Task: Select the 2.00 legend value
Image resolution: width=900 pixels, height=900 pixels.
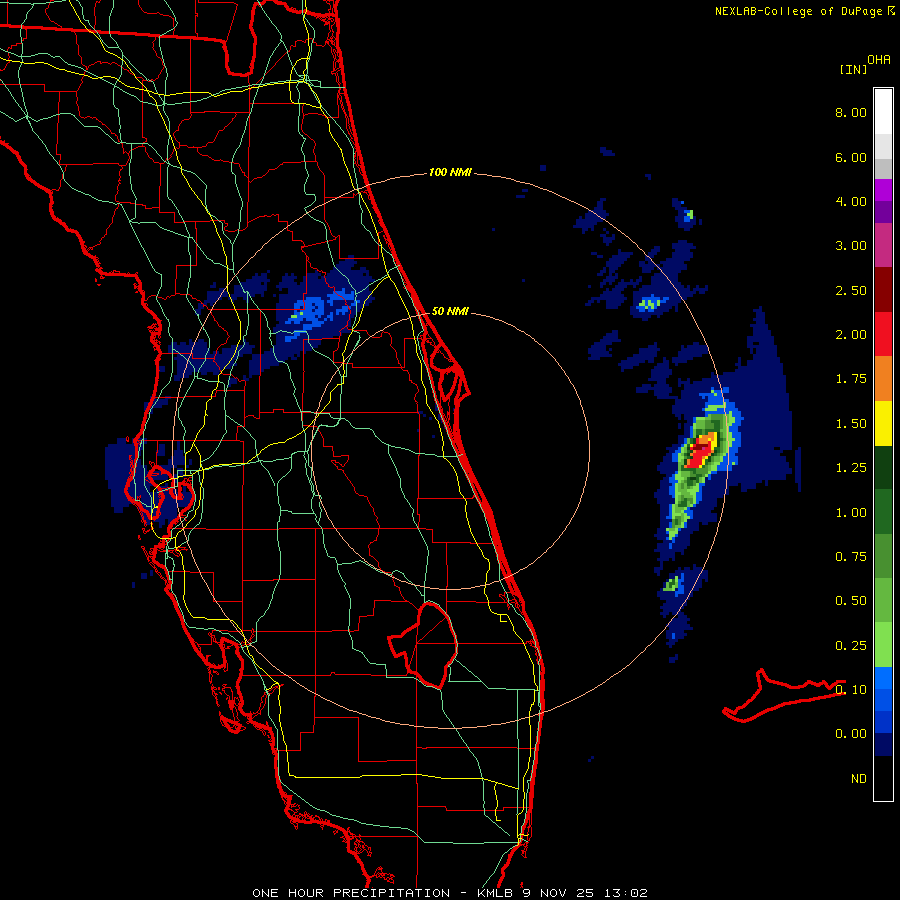Action: pos(851,335)
